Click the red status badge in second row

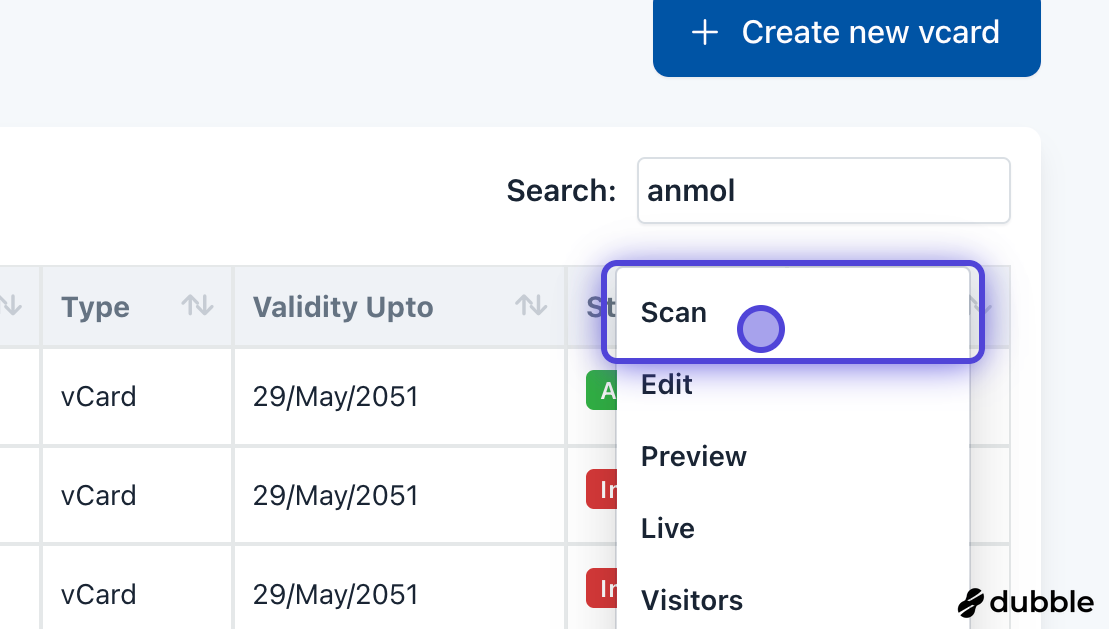coord(601,490)
